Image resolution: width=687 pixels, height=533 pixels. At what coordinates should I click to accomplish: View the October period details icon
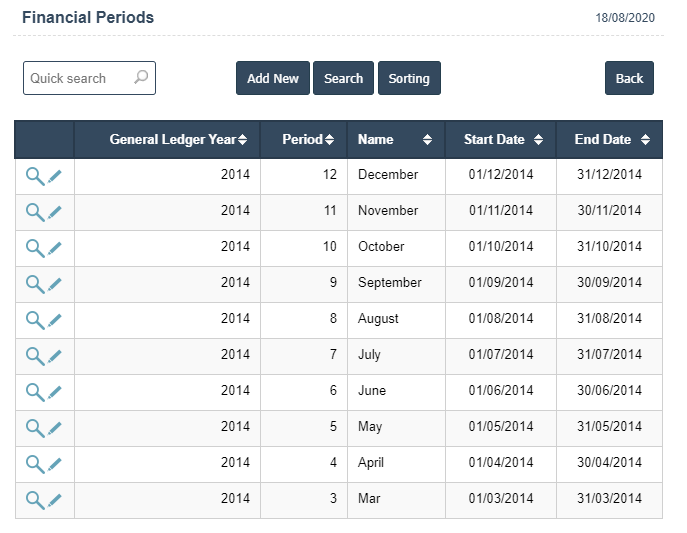tap(34, 248)
